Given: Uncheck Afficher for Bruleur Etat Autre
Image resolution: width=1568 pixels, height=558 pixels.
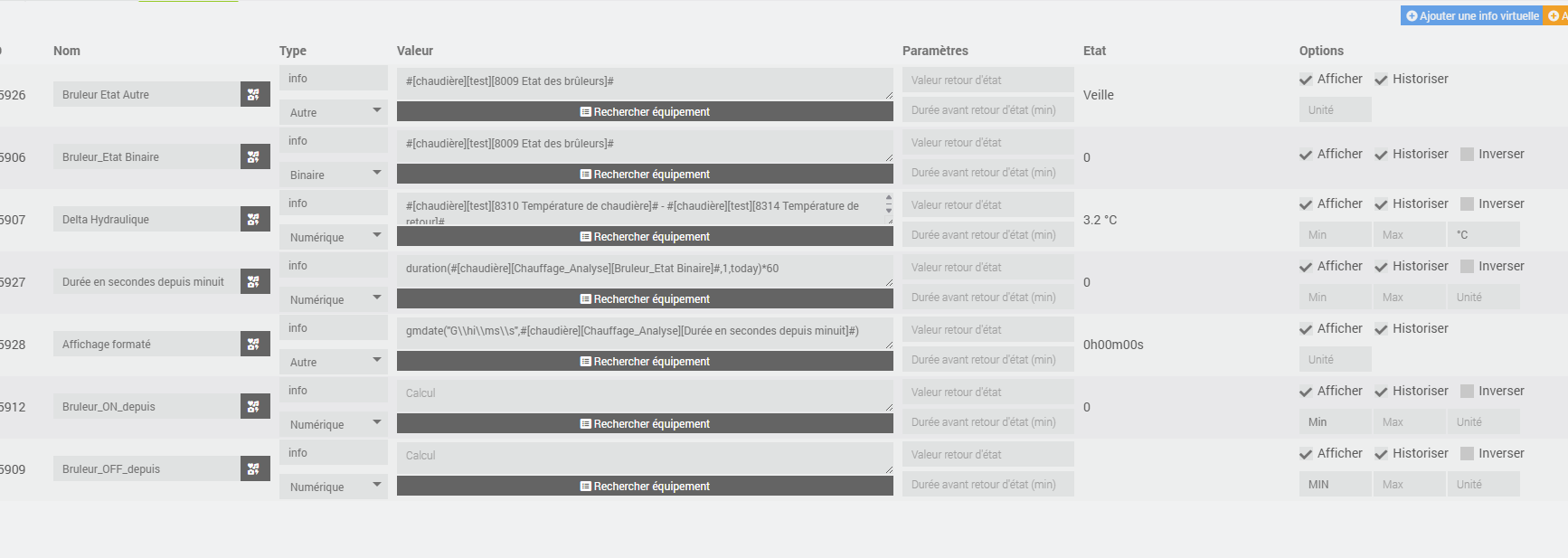Looking at the screenshot, I should (x=1306, y=80).
